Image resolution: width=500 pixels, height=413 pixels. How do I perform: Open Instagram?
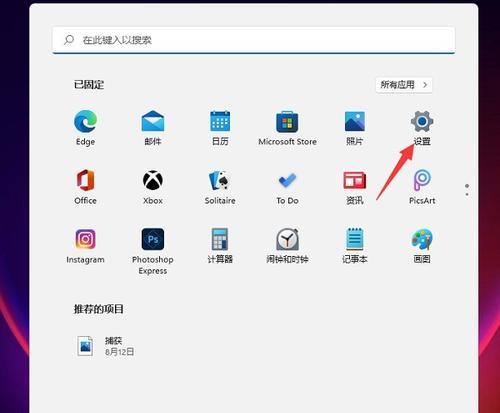(85, 246)
